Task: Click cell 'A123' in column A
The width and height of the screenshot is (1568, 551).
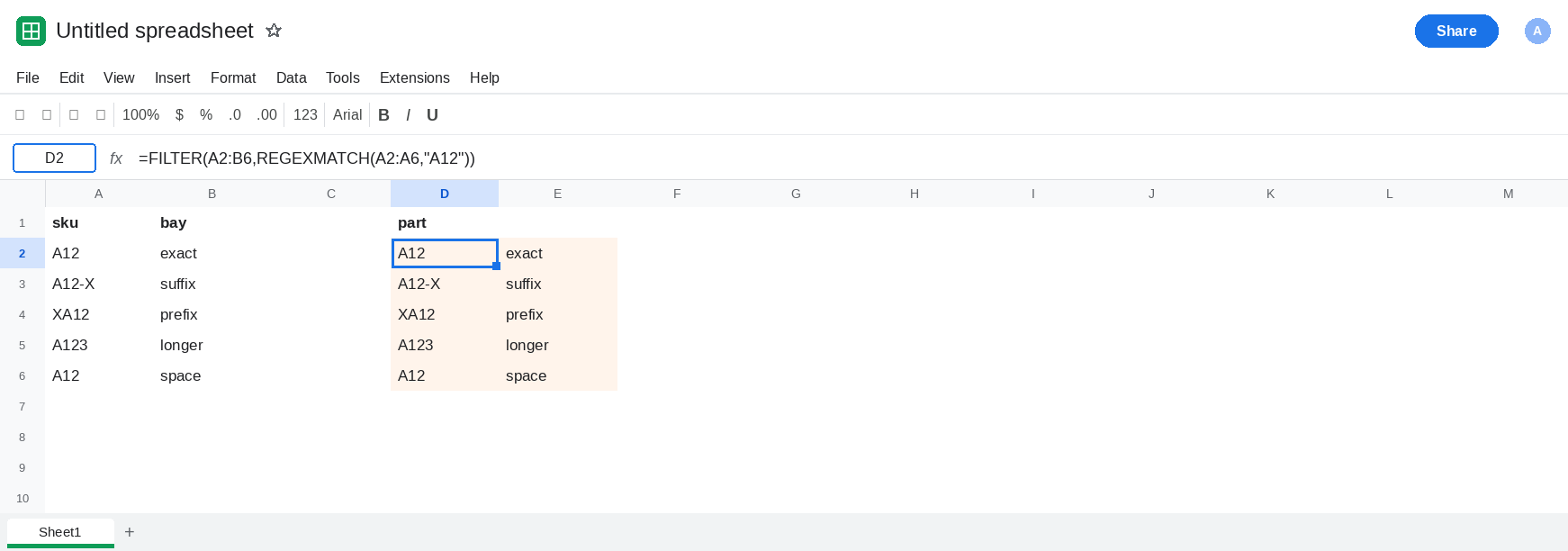Action: (x=99, y=345)
